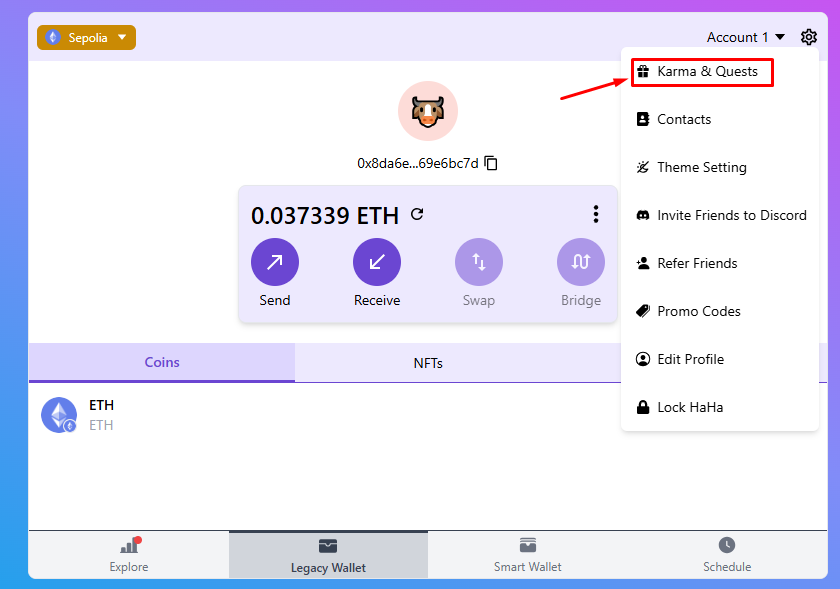Click the Contacts address book icon
Viewport: 840px width, 589px height.
pyautogui.click(x=643, y=119)
